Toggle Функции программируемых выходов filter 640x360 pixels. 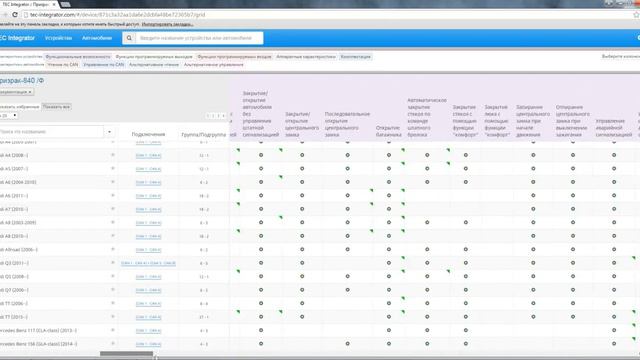click(154, 57)
